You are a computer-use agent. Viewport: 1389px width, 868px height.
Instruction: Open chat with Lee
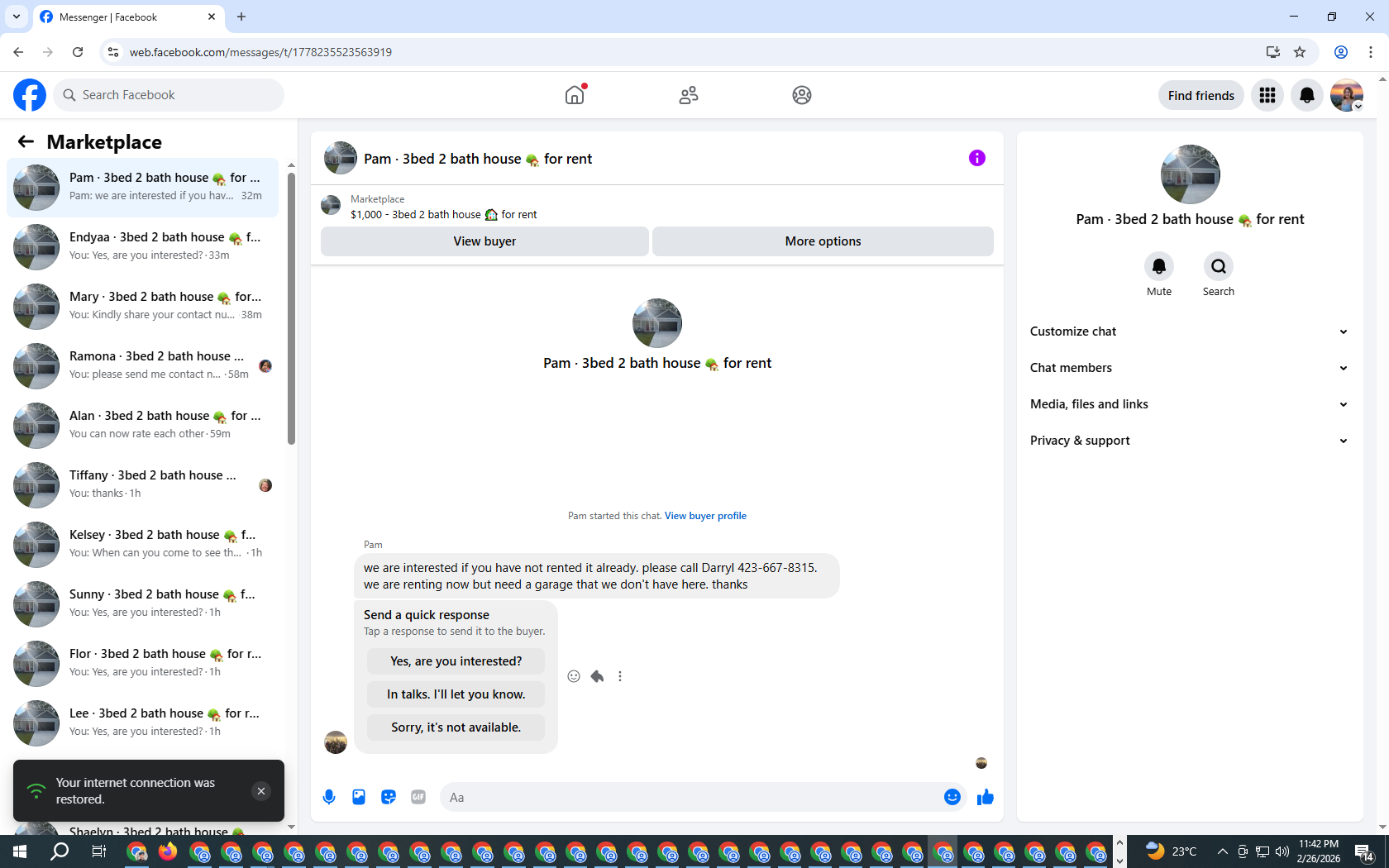pos(142,723)
